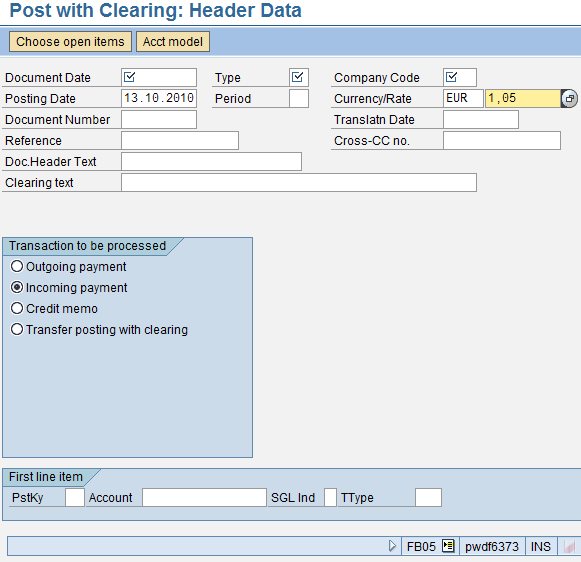
Task: Click the Choose open items button
Action: pyautogui.click(x=70, y=41)
